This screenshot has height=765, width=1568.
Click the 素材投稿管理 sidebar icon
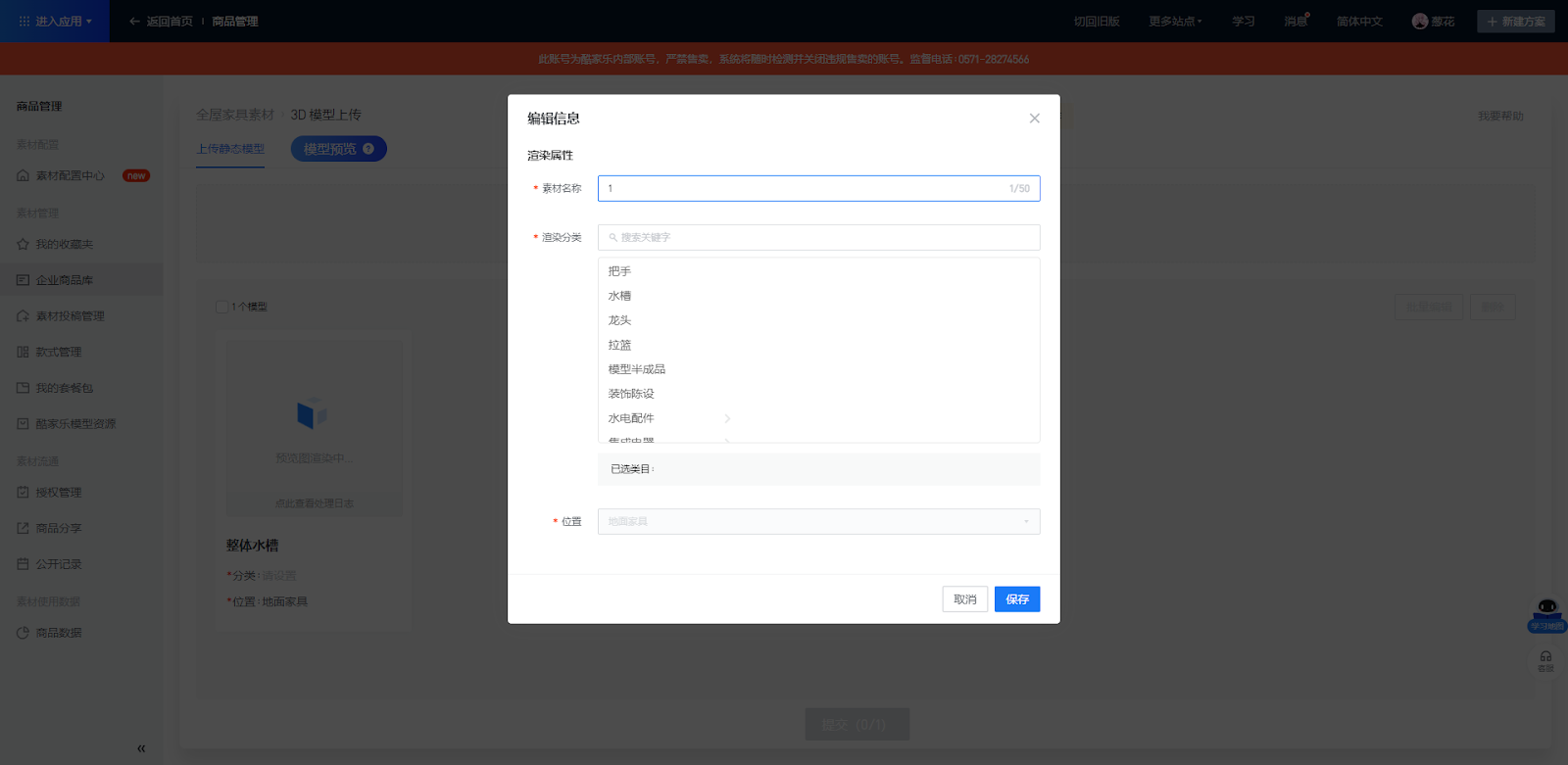coord(23,316)
